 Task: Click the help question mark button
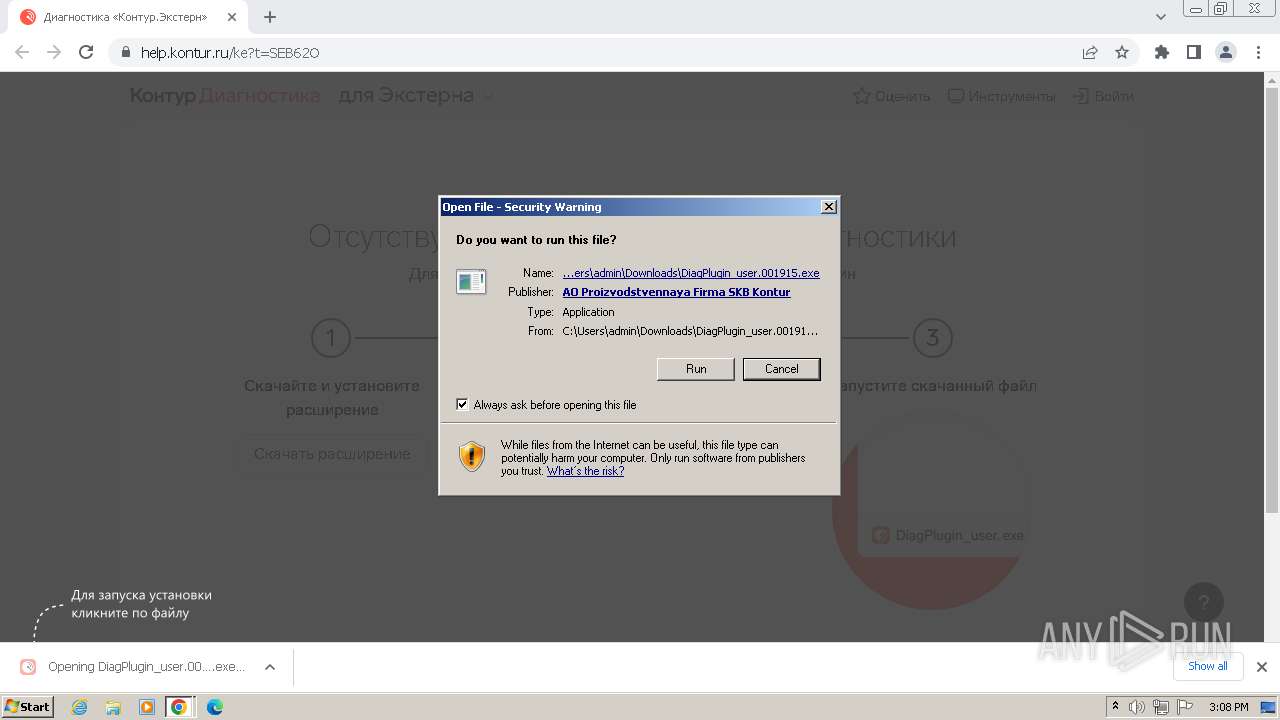(x=1204, y=602)
